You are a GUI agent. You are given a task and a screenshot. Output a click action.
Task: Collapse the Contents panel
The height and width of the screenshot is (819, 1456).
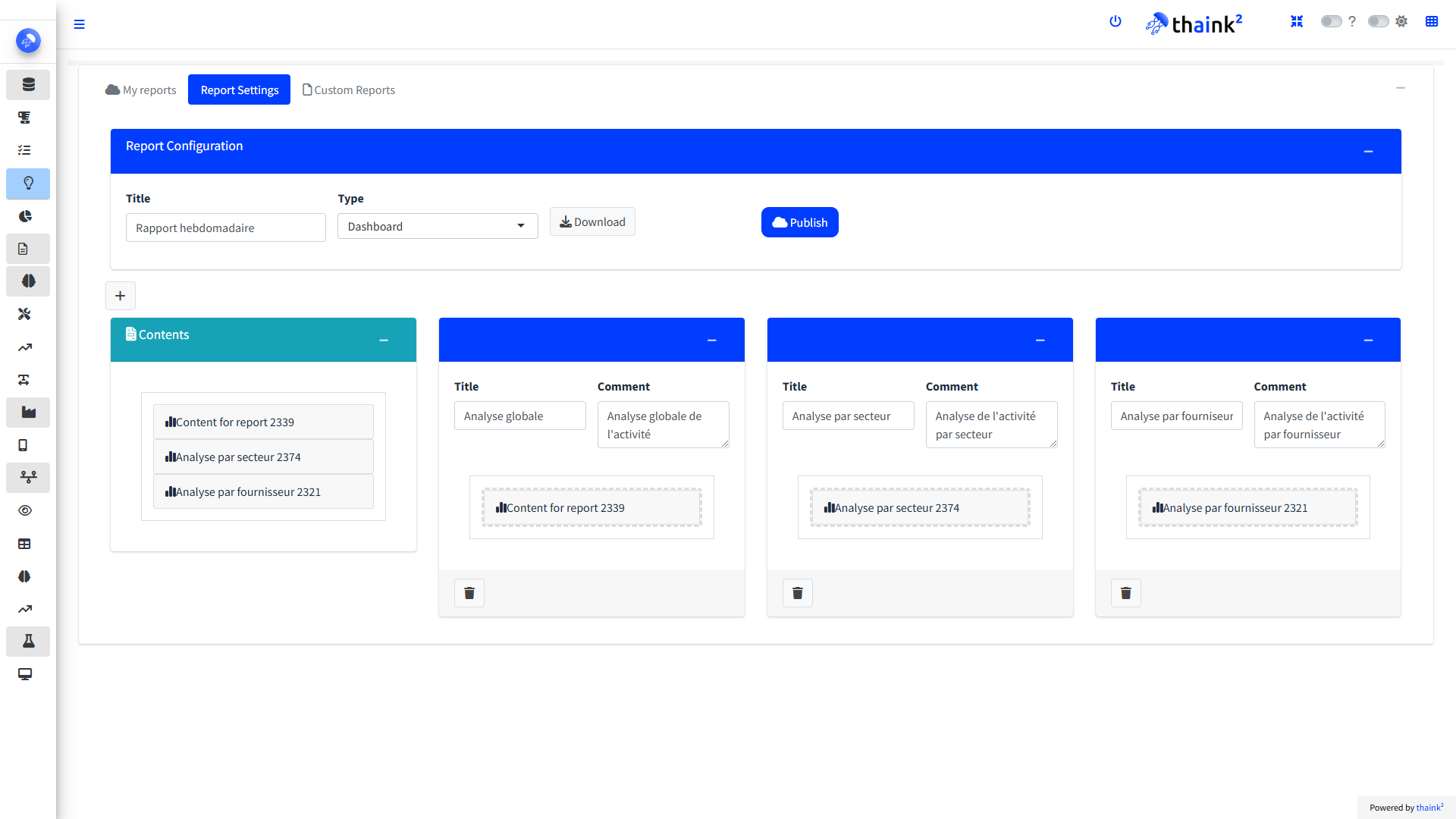(384, 340)
